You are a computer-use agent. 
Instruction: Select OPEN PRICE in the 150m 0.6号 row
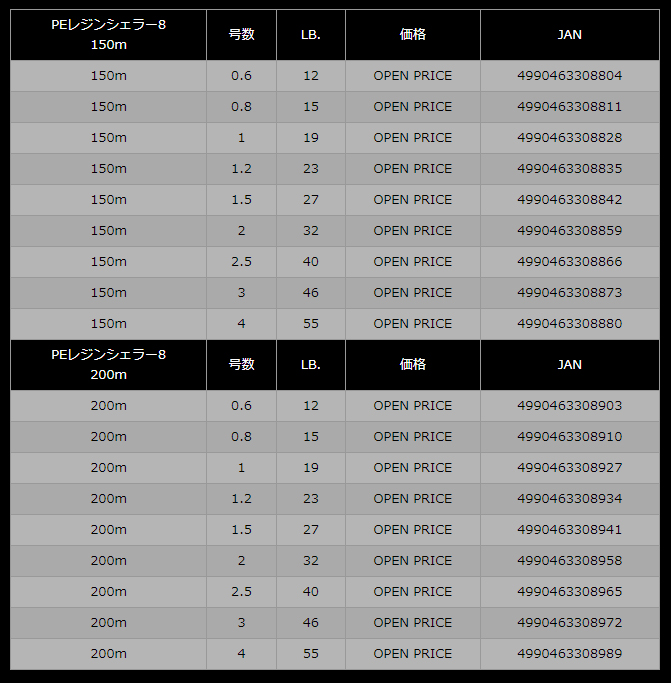click(x=413, y=76)
